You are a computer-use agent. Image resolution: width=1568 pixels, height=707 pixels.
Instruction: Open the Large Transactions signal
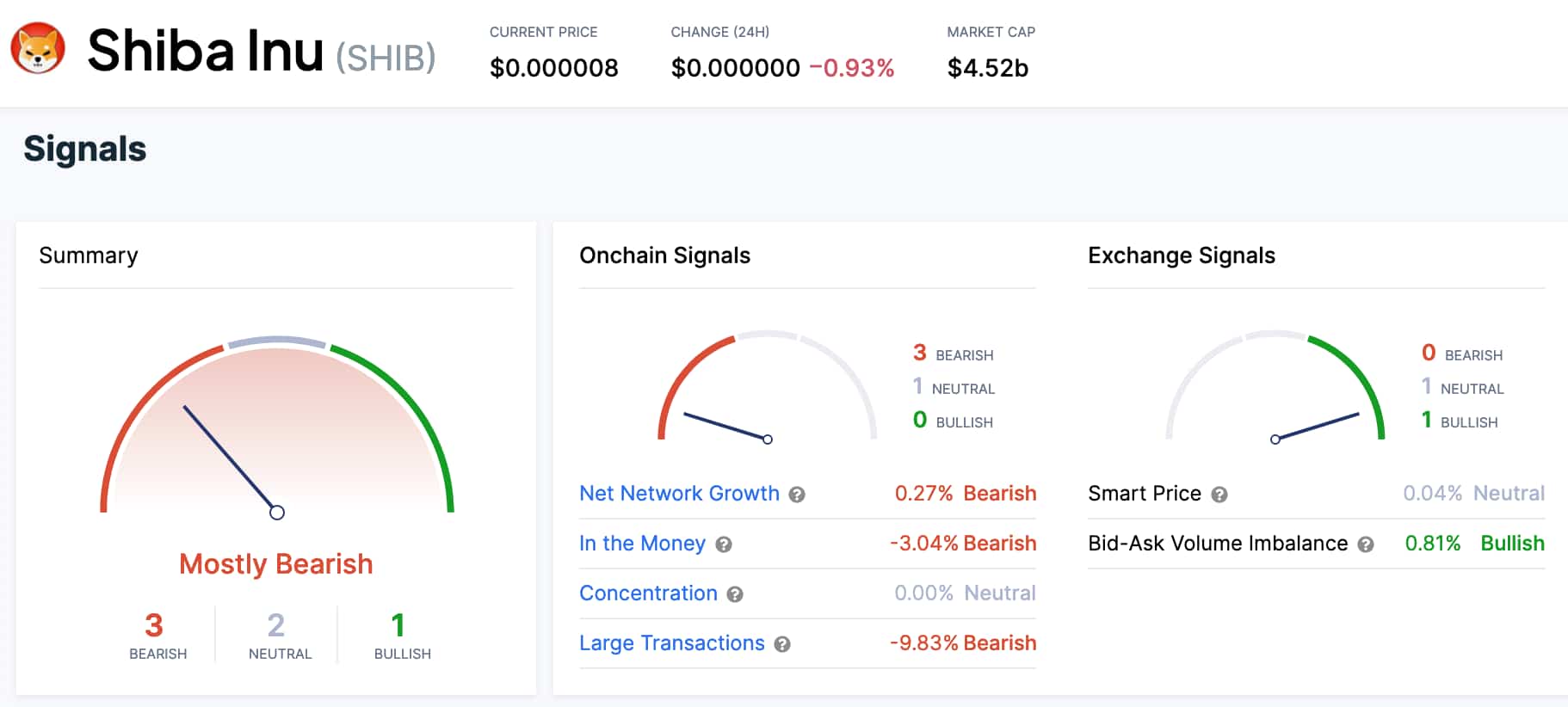point(672,643)
